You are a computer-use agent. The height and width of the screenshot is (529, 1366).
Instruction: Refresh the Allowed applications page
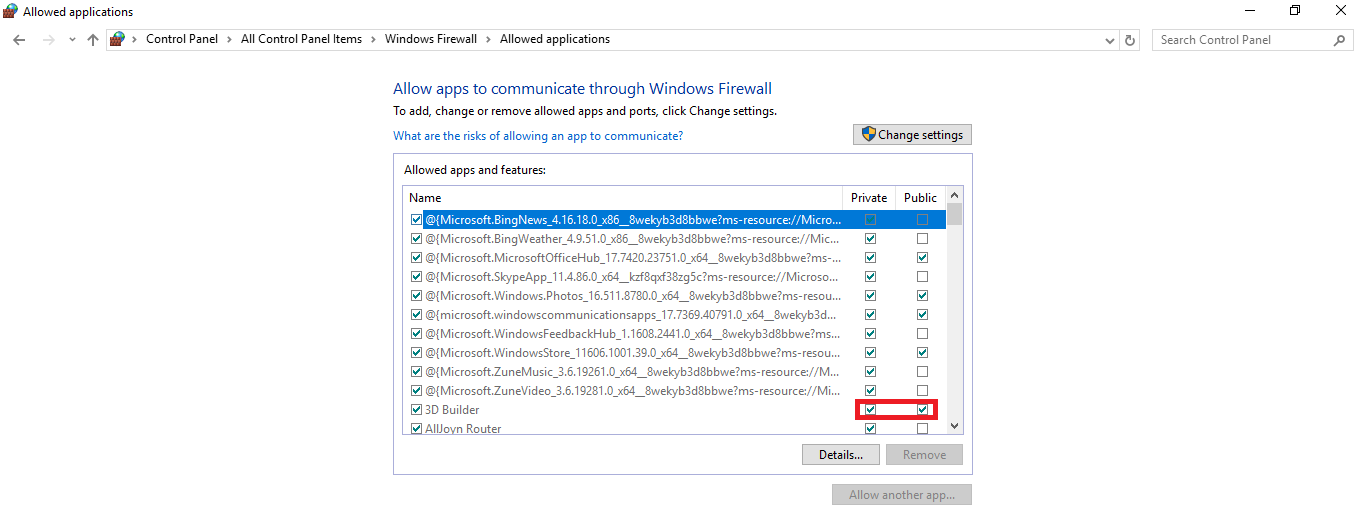[1130, 40]
